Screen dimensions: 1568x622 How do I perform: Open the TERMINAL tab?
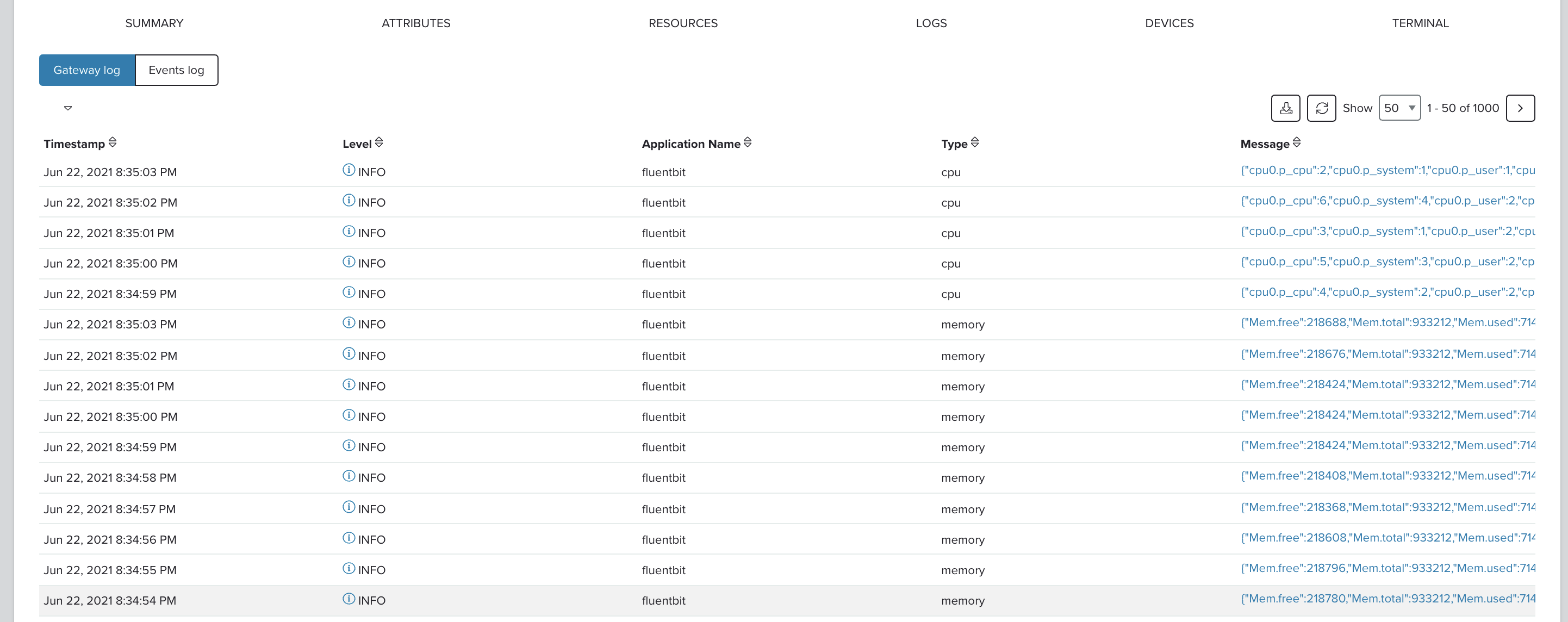tap(1420, 23)
